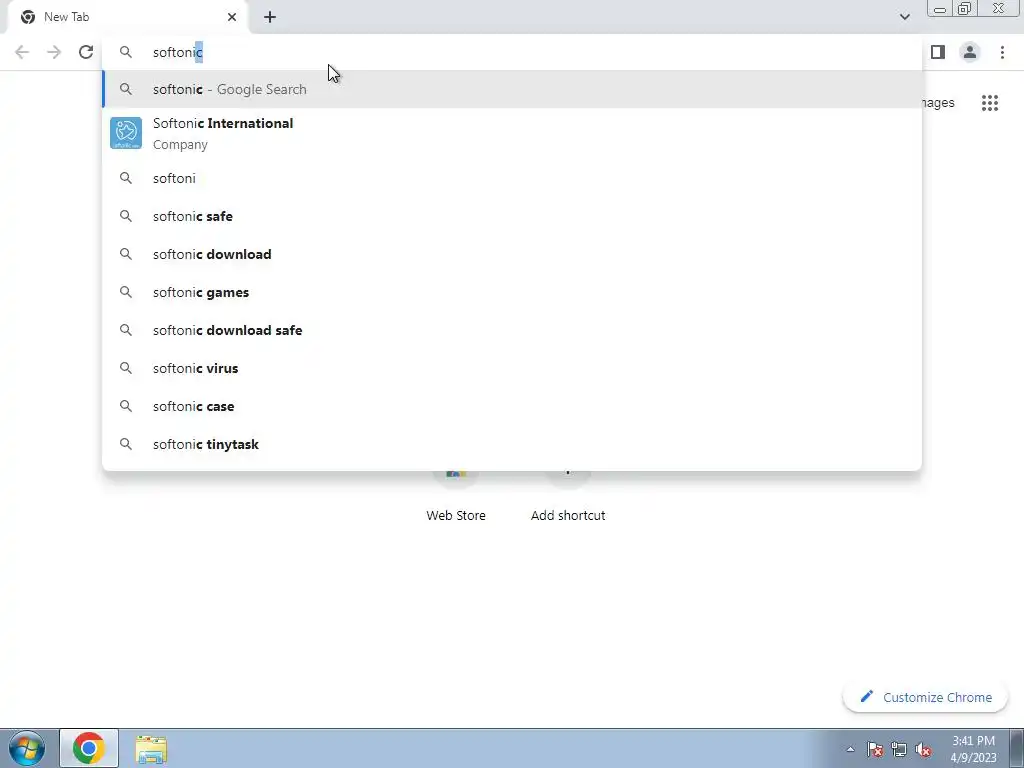Open the Google apps grid
This screenshot has height=768, width=1024.
coord(989,103)
